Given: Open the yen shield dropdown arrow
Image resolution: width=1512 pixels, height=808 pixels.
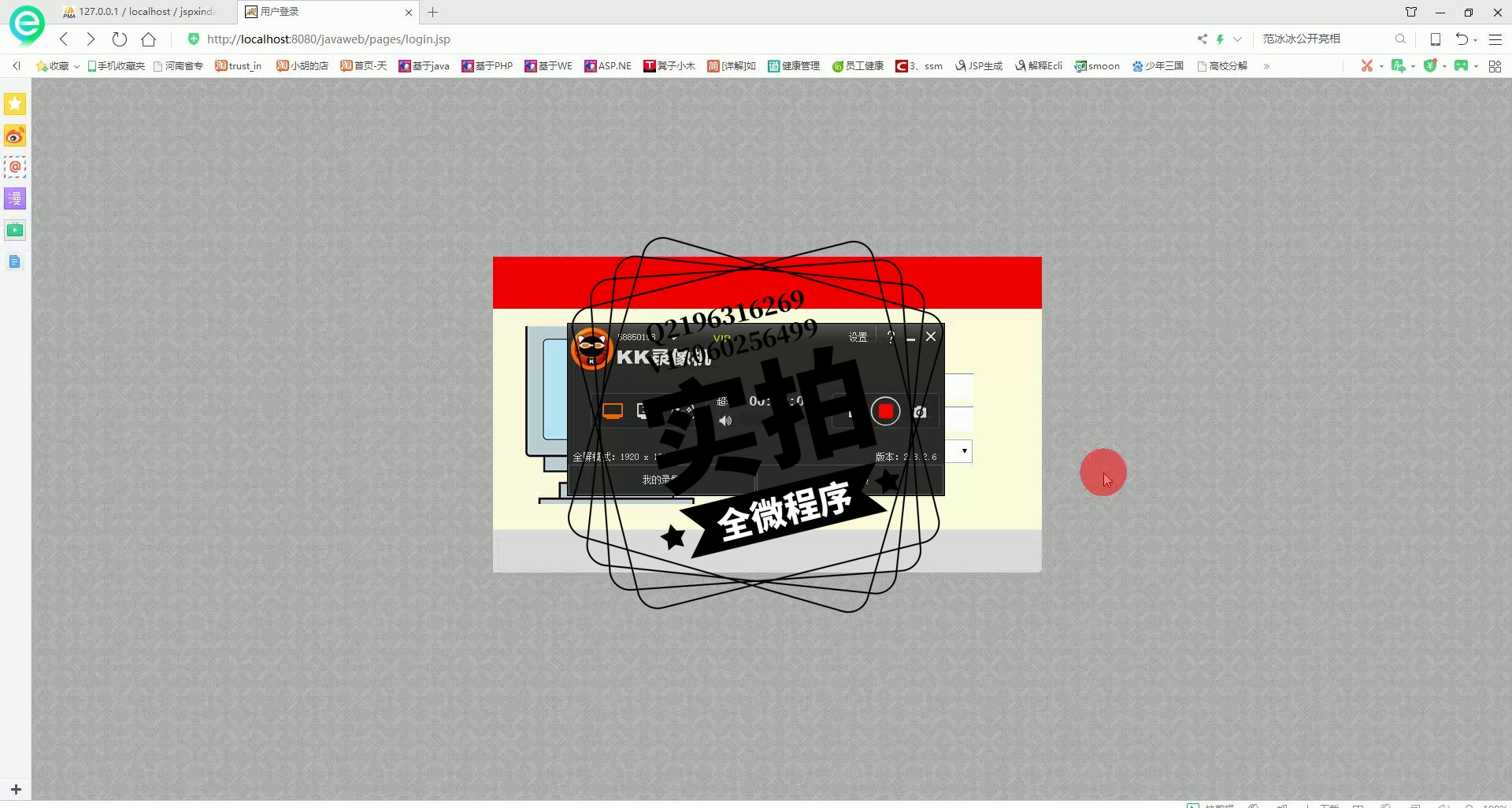Looking at the screenshot, I should pos(1444,66).
